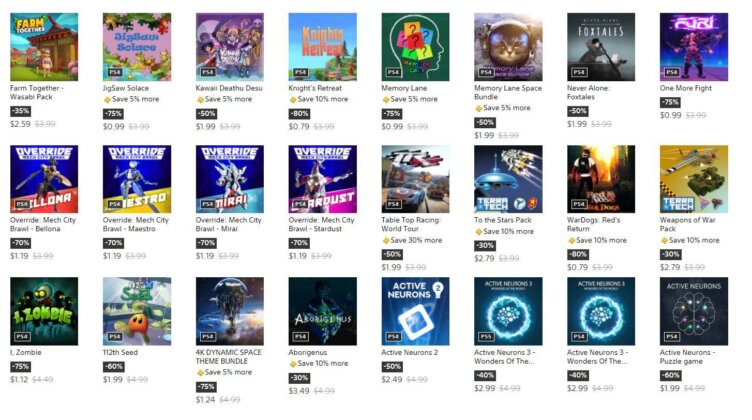
Task: Select the JigSaw Solace game cover
Action: tap(137, 47)
